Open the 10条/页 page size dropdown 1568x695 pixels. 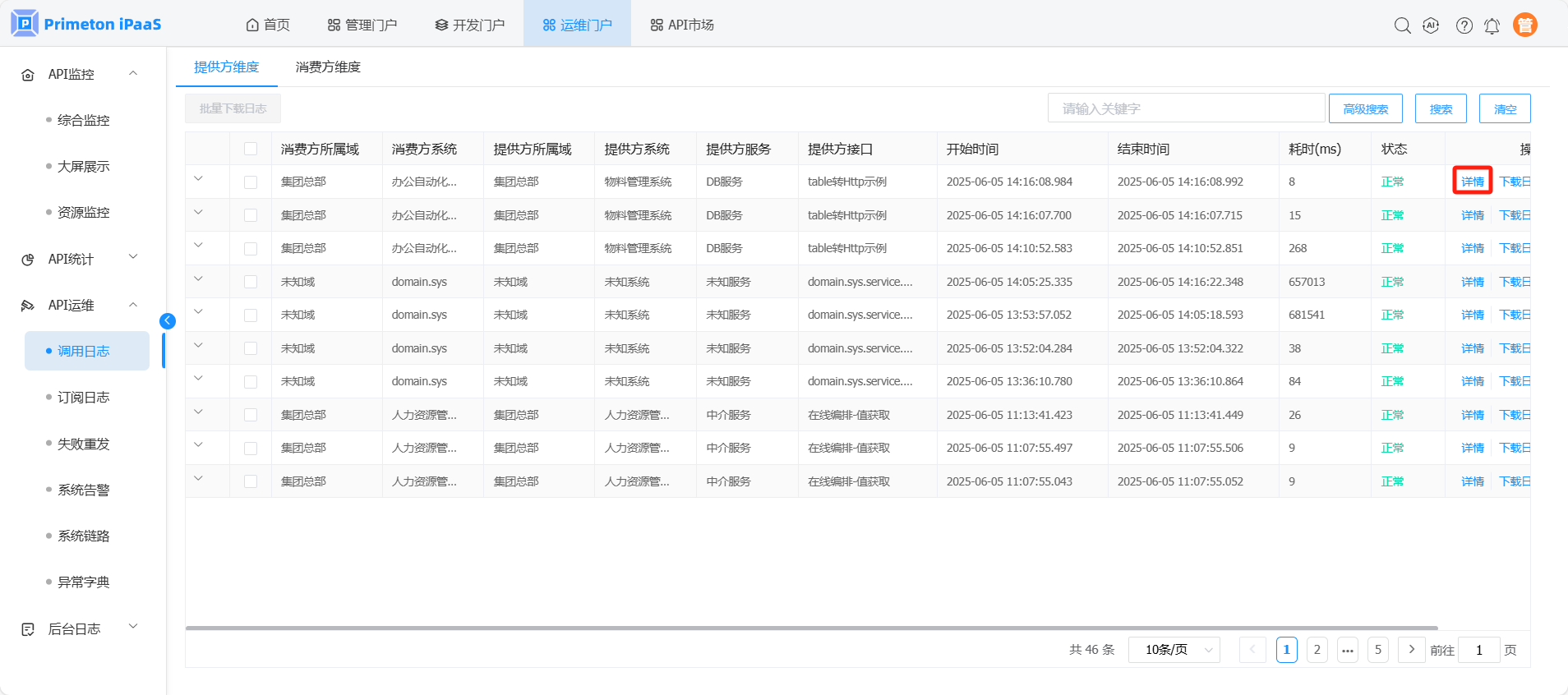tap(1174, 650)
